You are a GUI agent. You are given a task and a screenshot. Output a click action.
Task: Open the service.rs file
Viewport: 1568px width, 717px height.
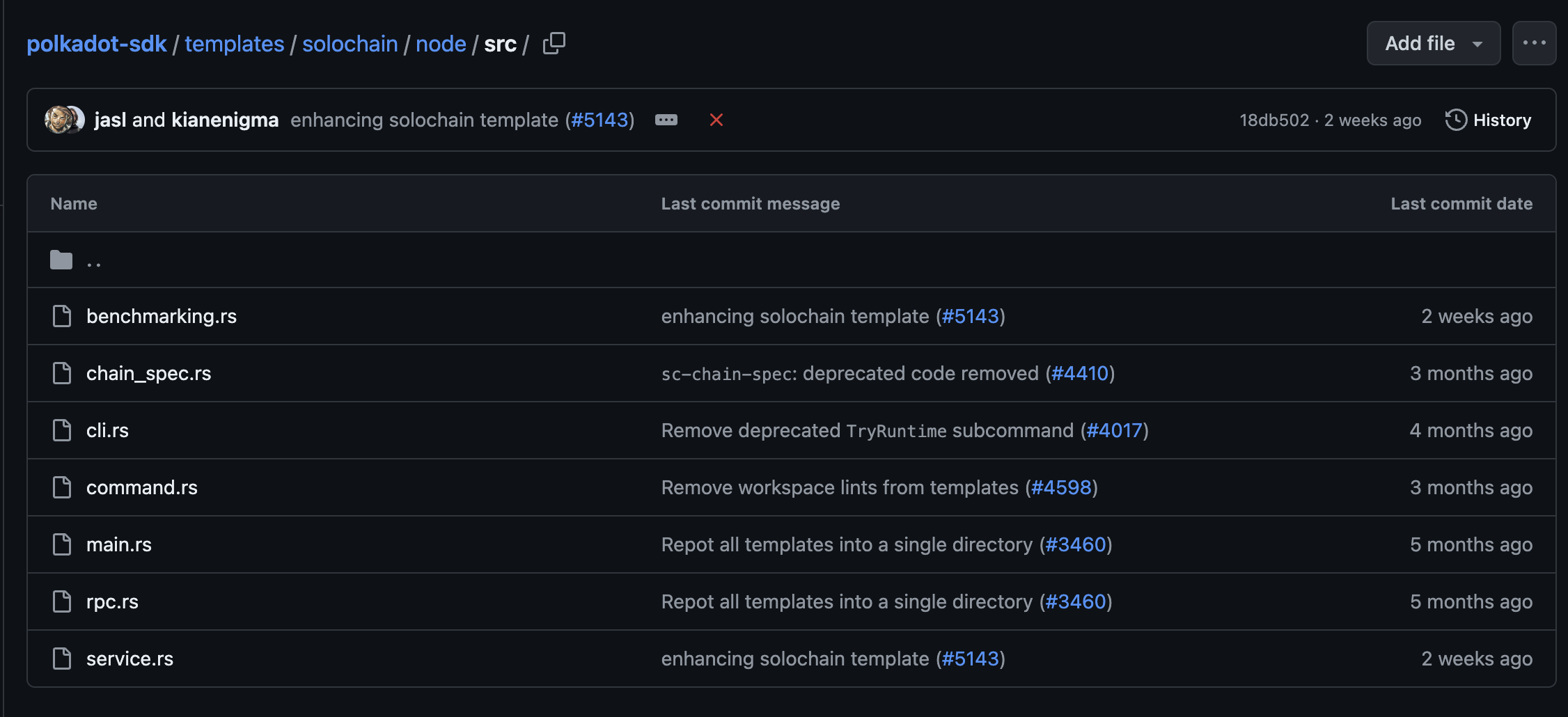click(130, 659)
